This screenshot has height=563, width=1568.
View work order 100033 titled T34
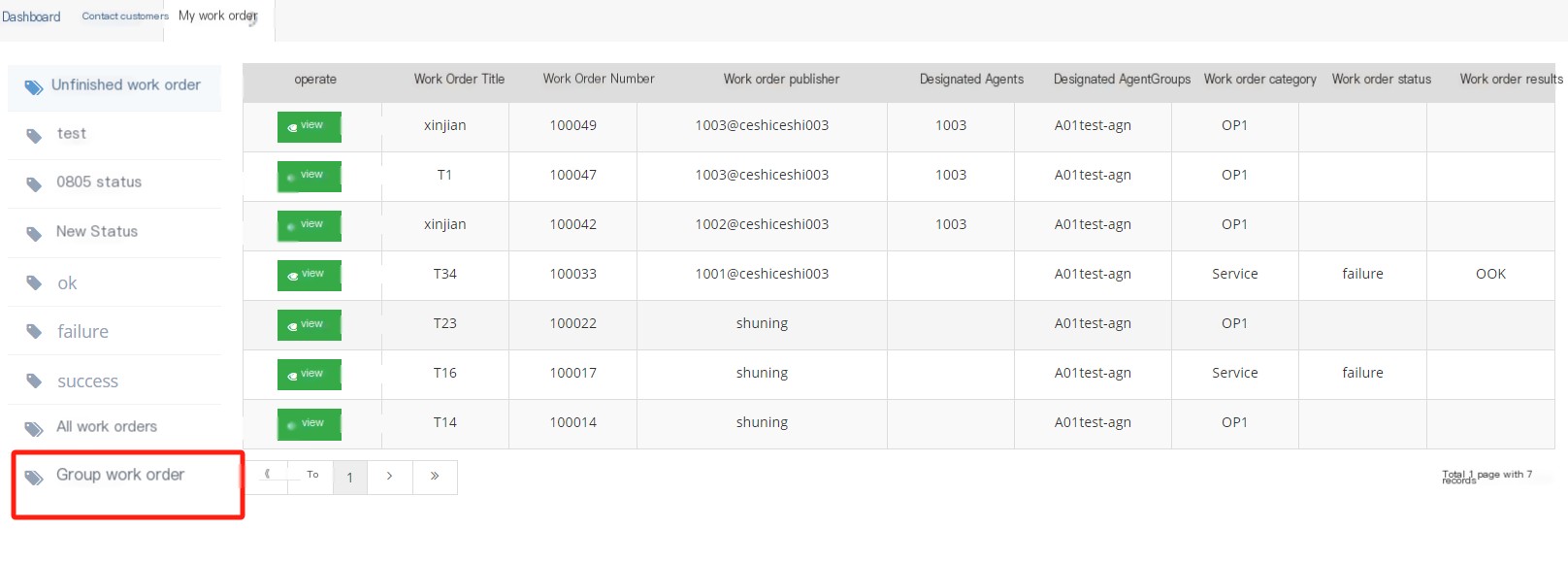click(310, 275)
